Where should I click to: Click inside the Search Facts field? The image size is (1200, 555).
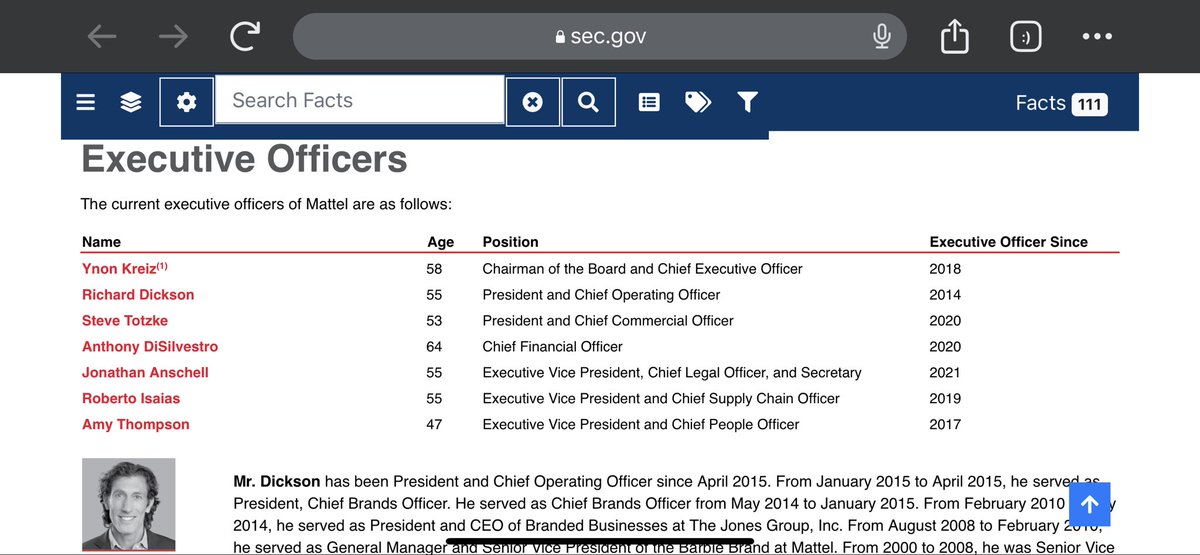[x=360, y=101]
